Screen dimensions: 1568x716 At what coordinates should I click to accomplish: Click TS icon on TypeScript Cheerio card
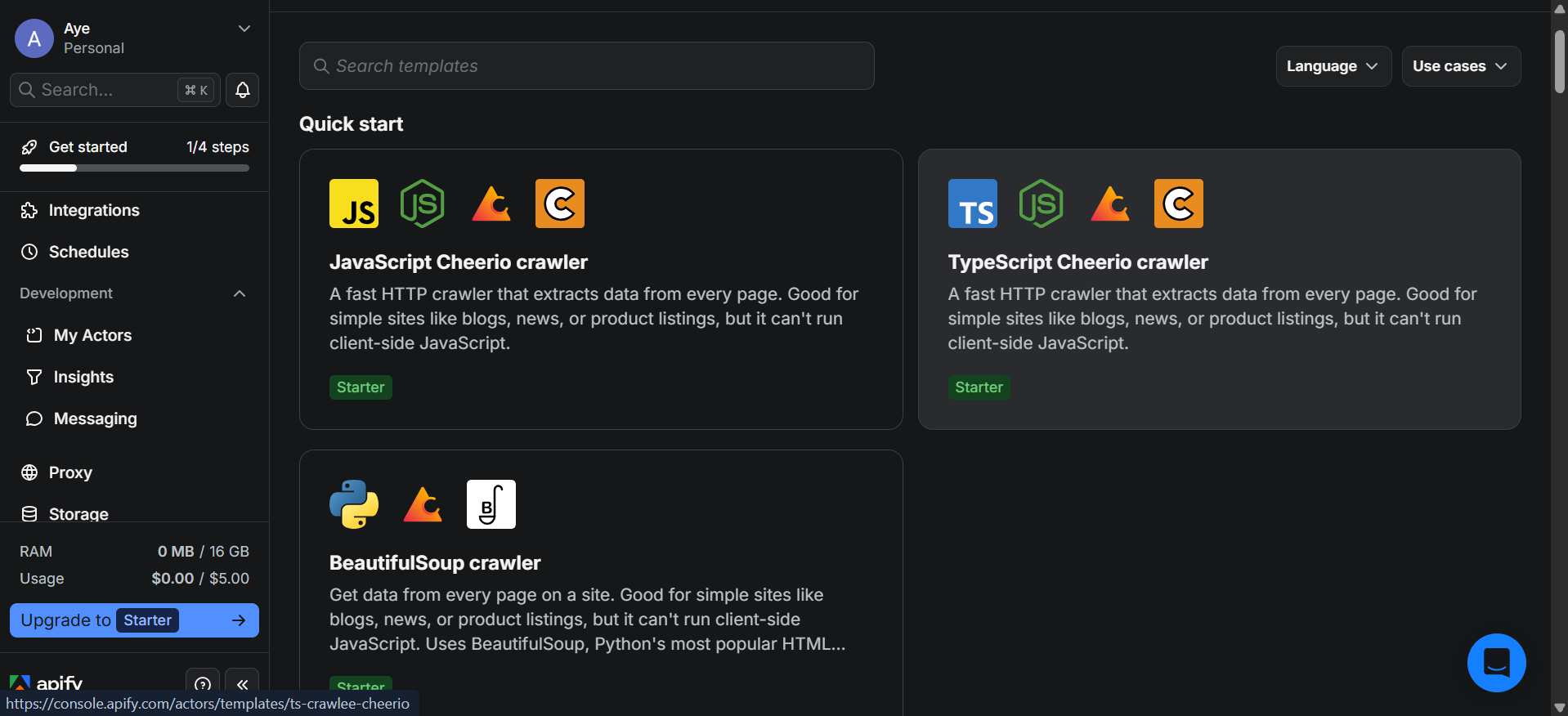(973, 204)
